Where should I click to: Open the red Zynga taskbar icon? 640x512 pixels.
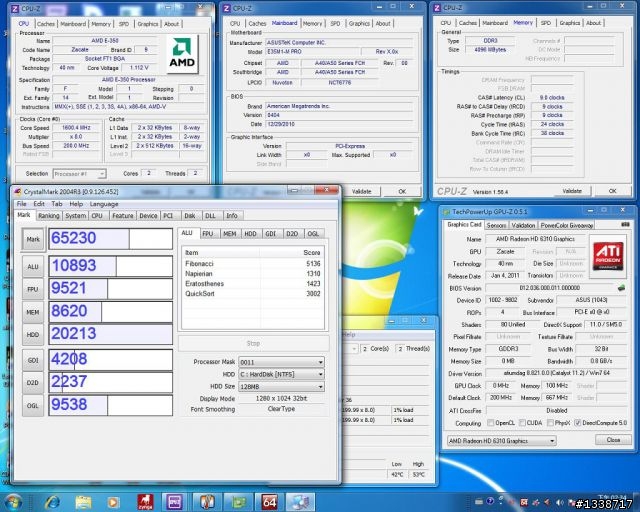pyautogui.click(x=145, y=502)
